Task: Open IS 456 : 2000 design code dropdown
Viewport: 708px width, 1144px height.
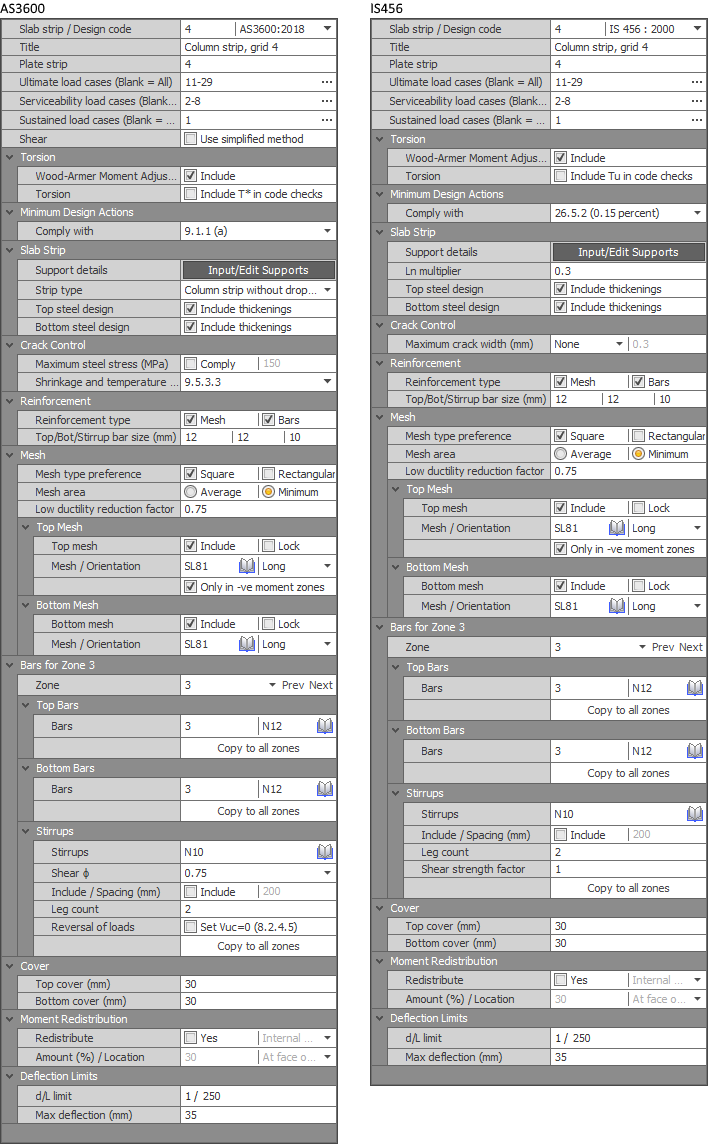Action: pyautogui.click(x=697, y=28)
